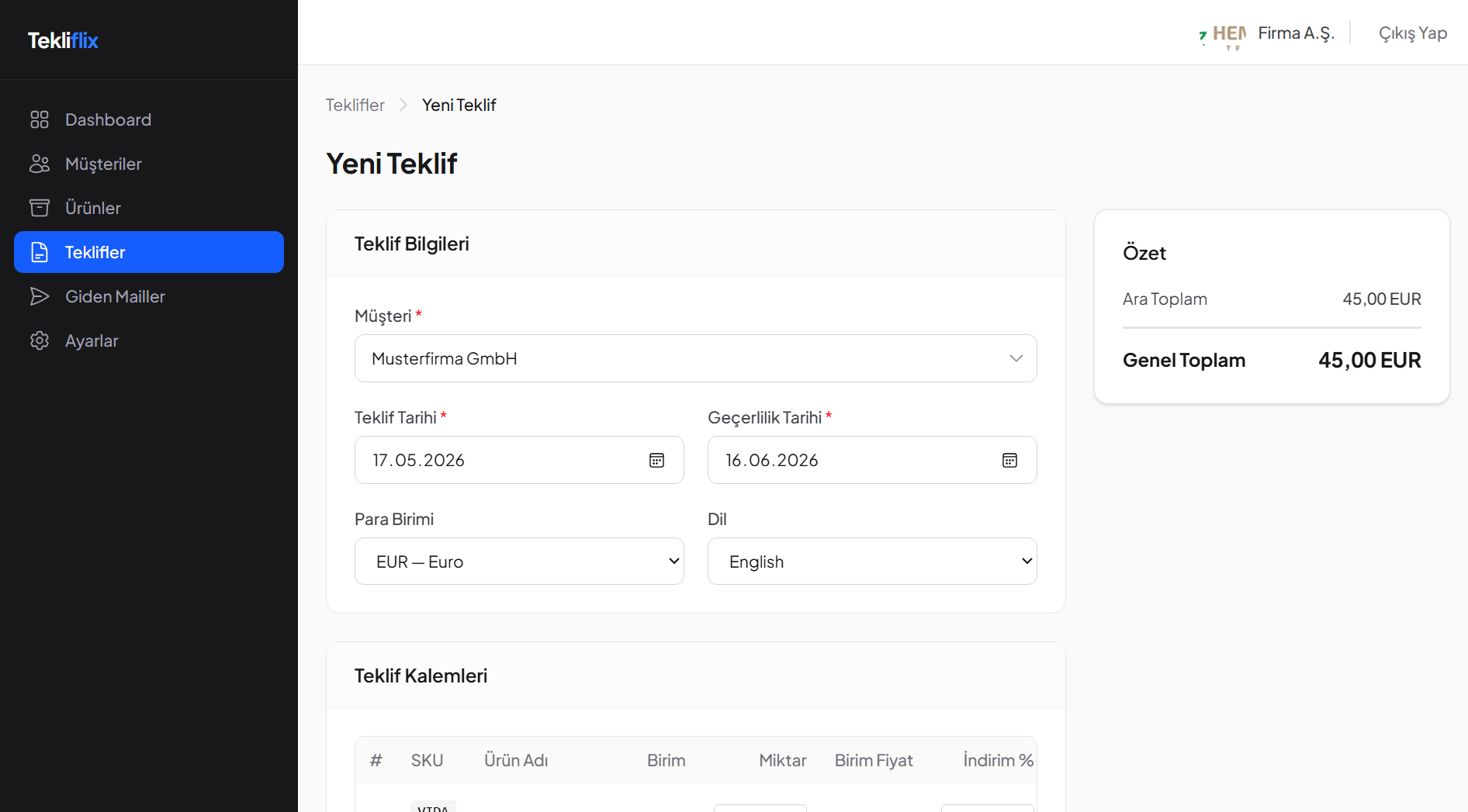Click the Müşteri dropdown chevron
1468x812 pixels.
pos(1016,358)
